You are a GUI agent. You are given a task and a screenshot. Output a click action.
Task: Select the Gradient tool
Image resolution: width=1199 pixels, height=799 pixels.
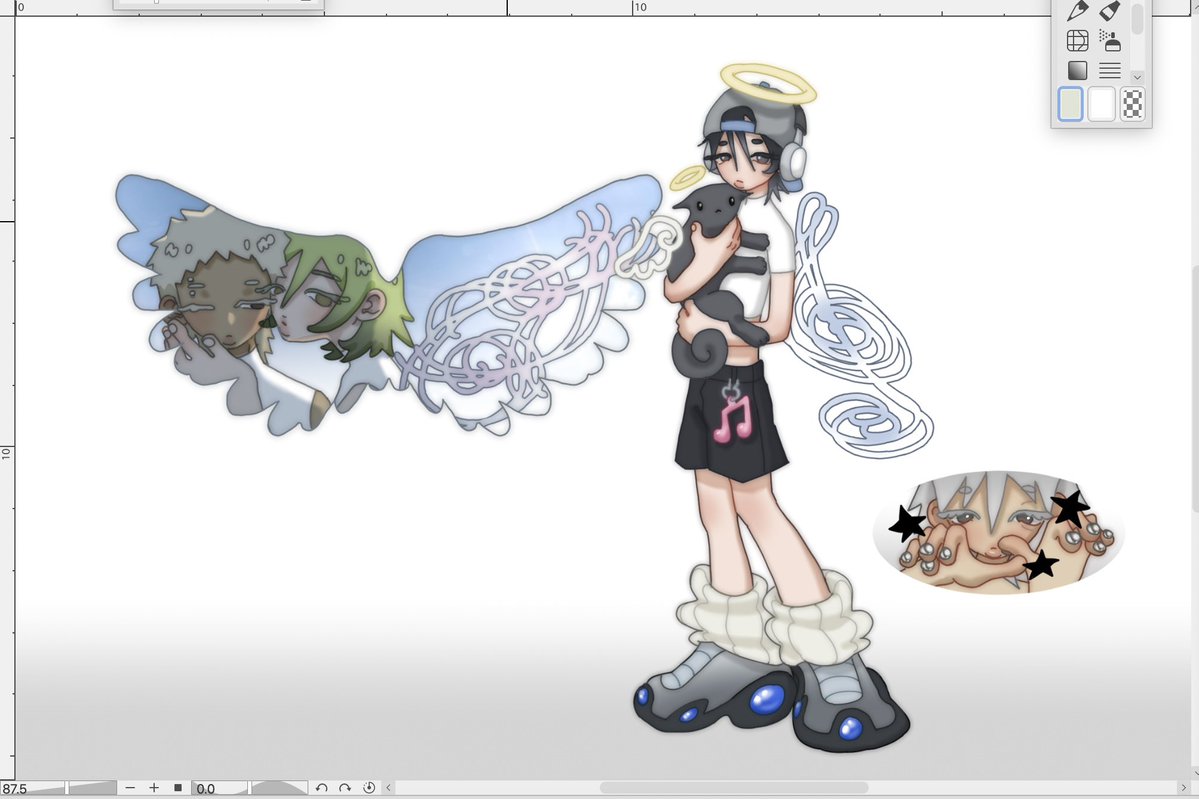pos(1077,70)
